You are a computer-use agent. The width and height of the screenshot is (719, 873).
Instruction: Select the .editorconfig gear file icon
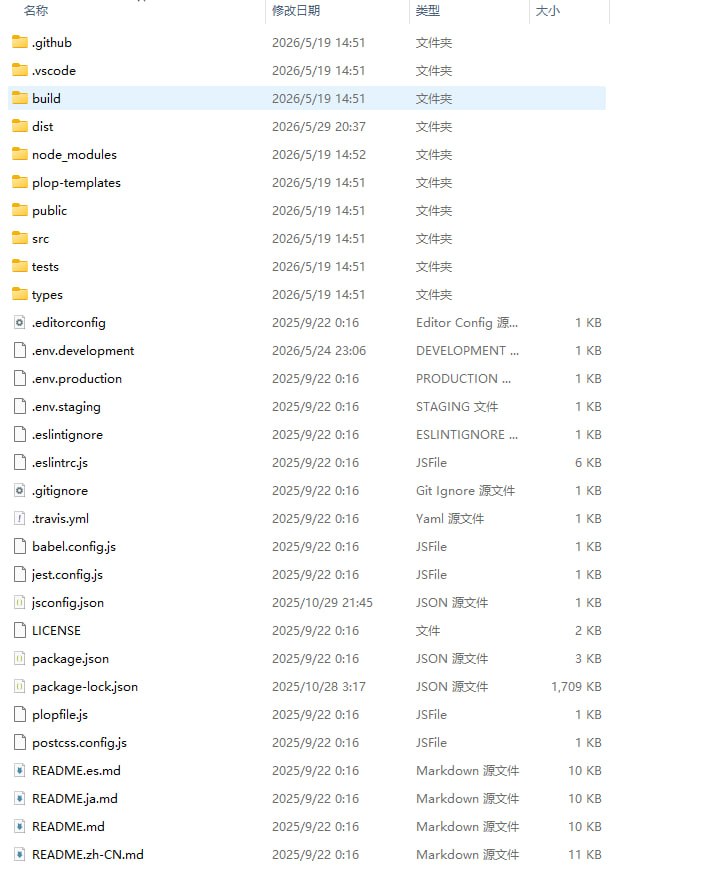(x=19, y=322)
